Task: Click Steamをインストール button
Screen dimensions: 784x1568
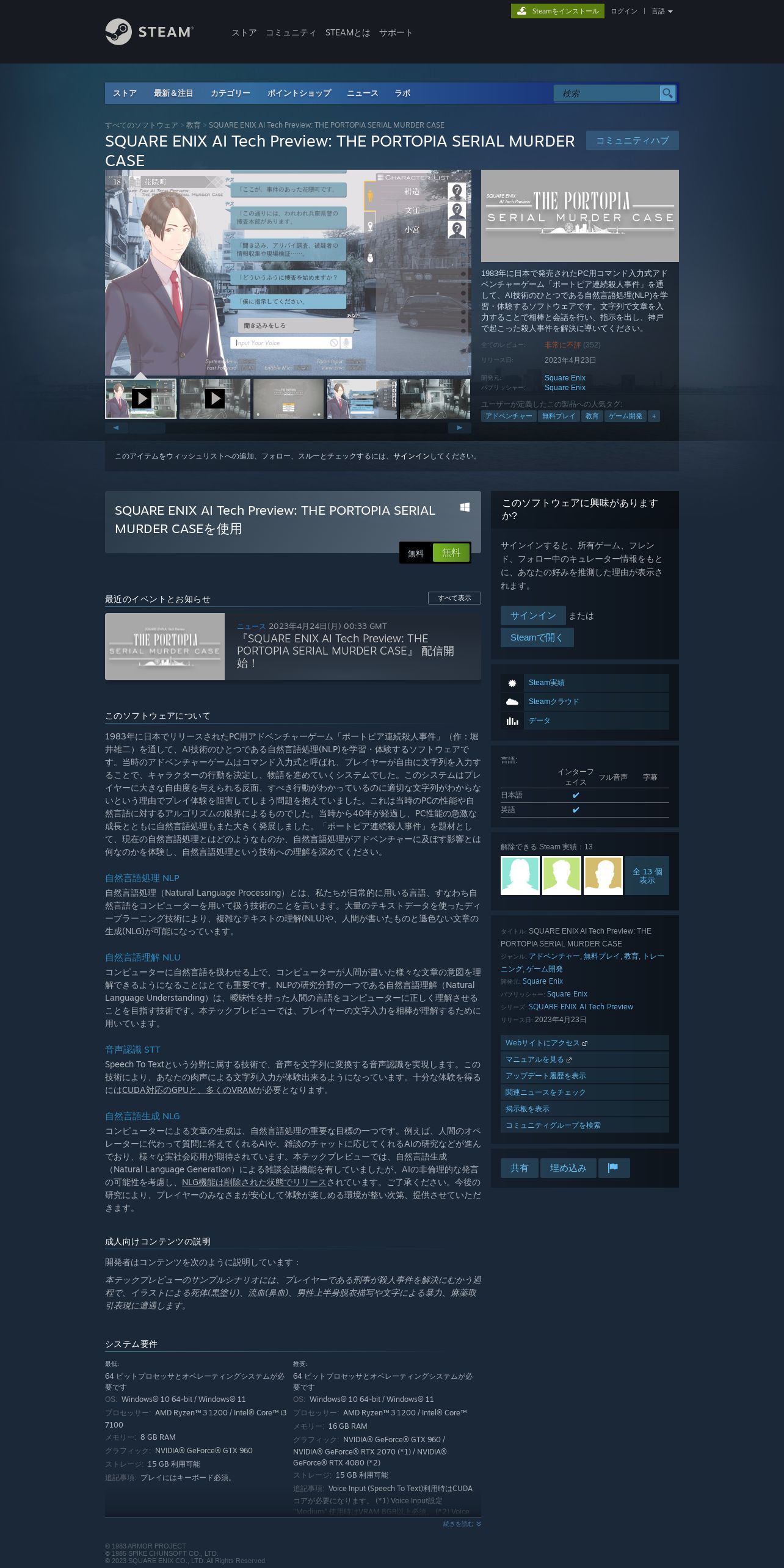Action: pyautogui.click(x=557, y=11)
